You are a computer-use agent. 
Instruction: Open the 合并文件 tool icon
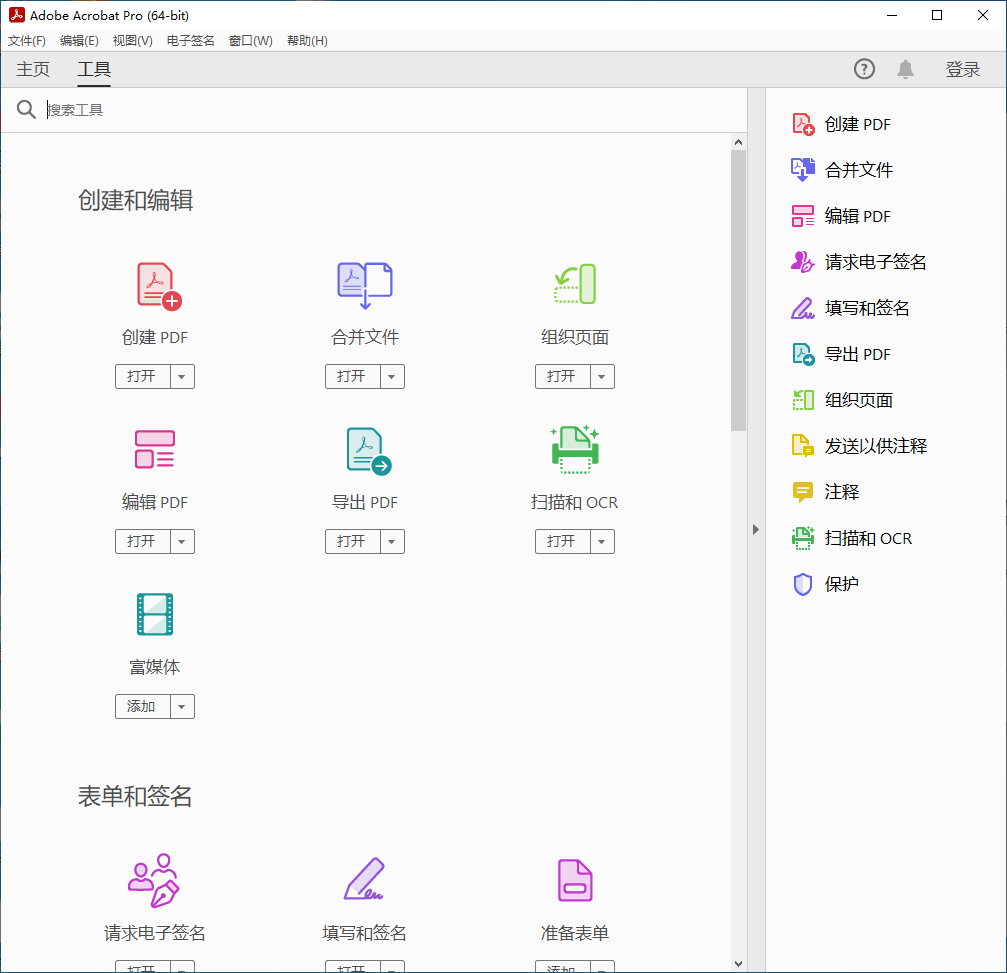[x=365, y=284]
